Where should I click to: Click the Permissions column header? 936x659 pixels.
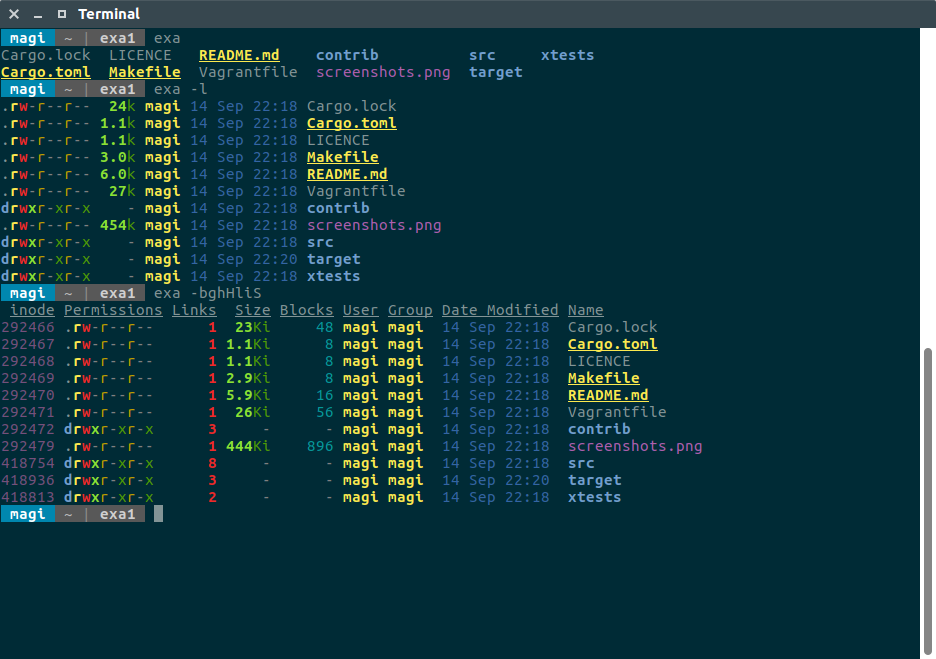[113, 310]
